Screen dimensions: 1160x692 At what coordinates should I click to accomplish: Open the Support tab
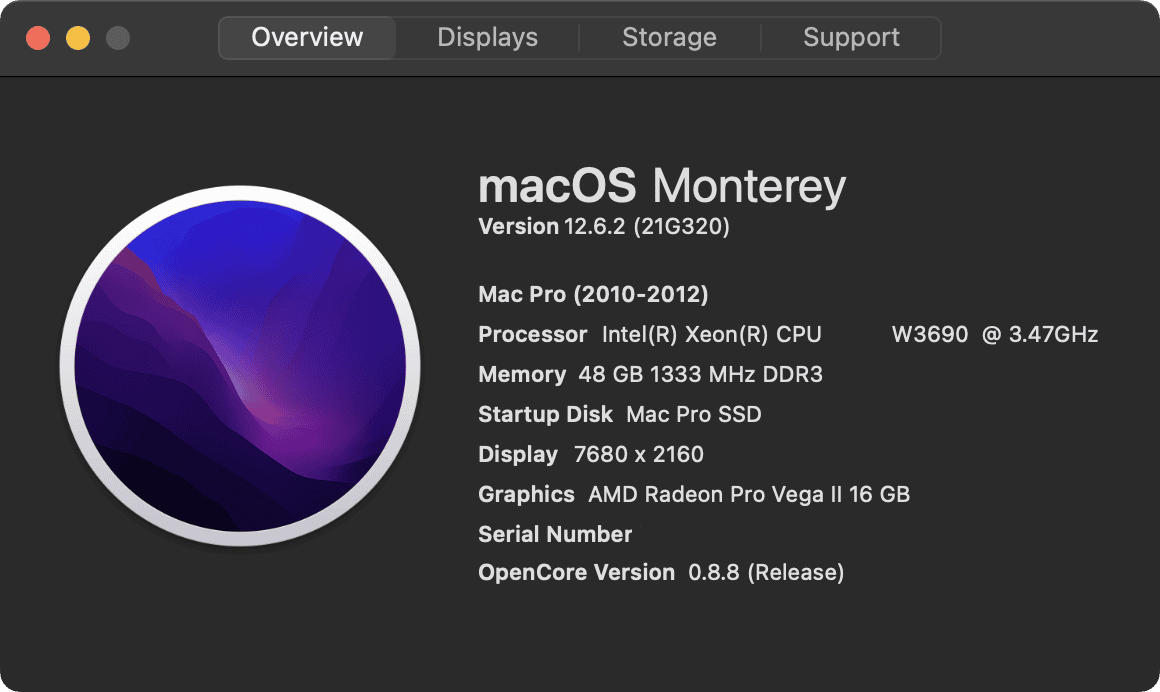tap(851, 38)
